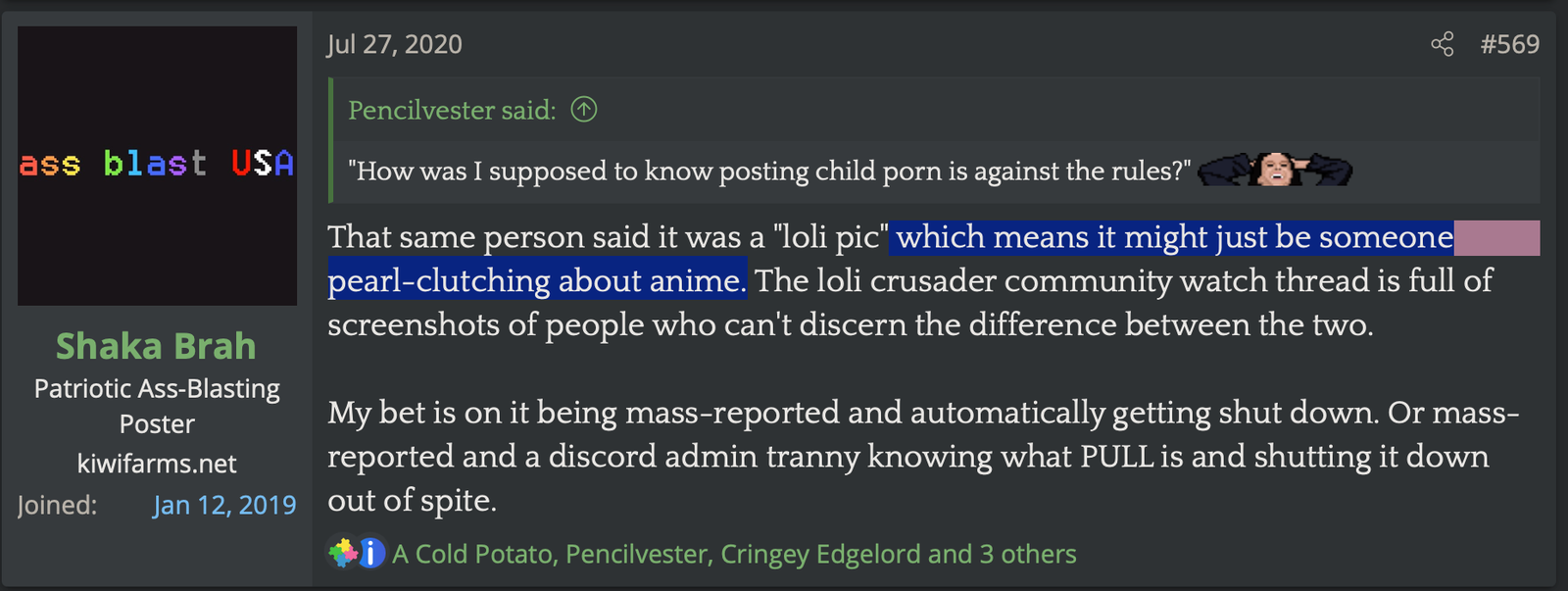Open Shaka Brah's avatar image
The image size is (1568, 591).
(x=157, y=166)
